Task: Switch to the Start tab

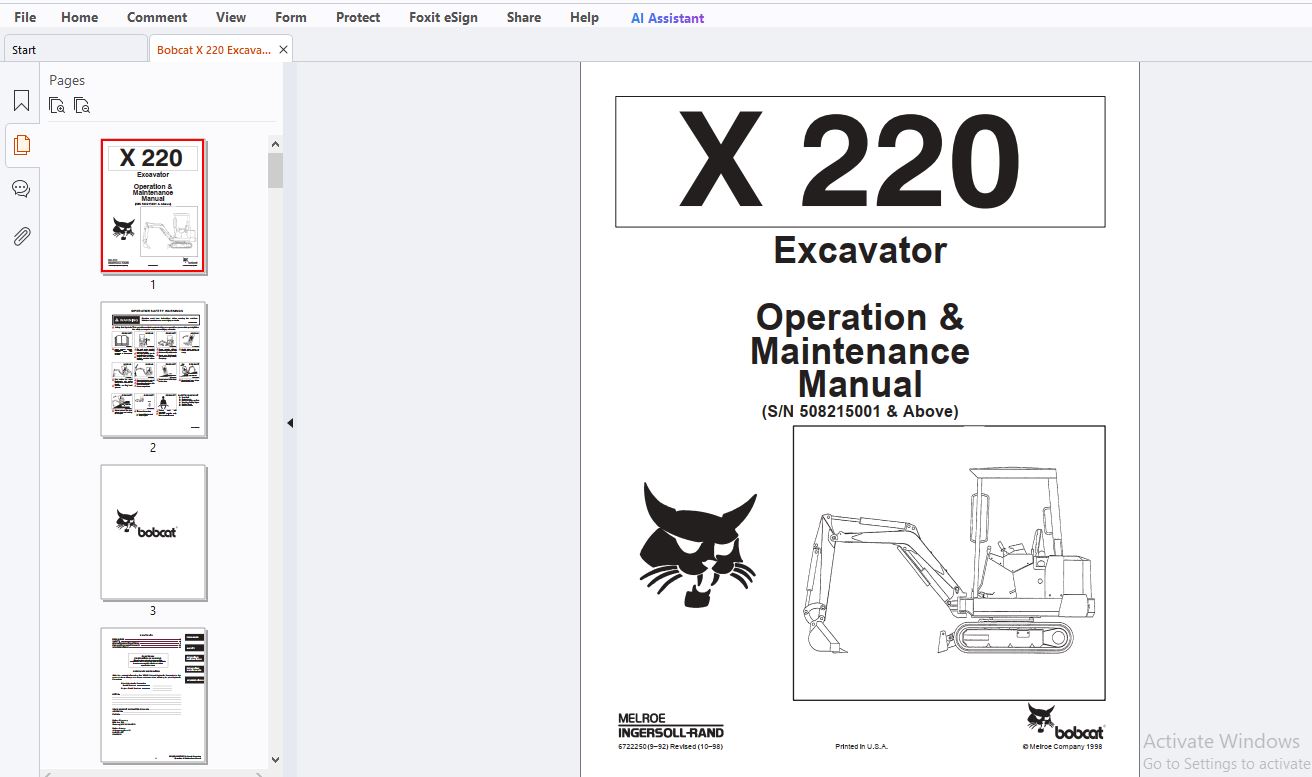Action: tap(74, 49)
